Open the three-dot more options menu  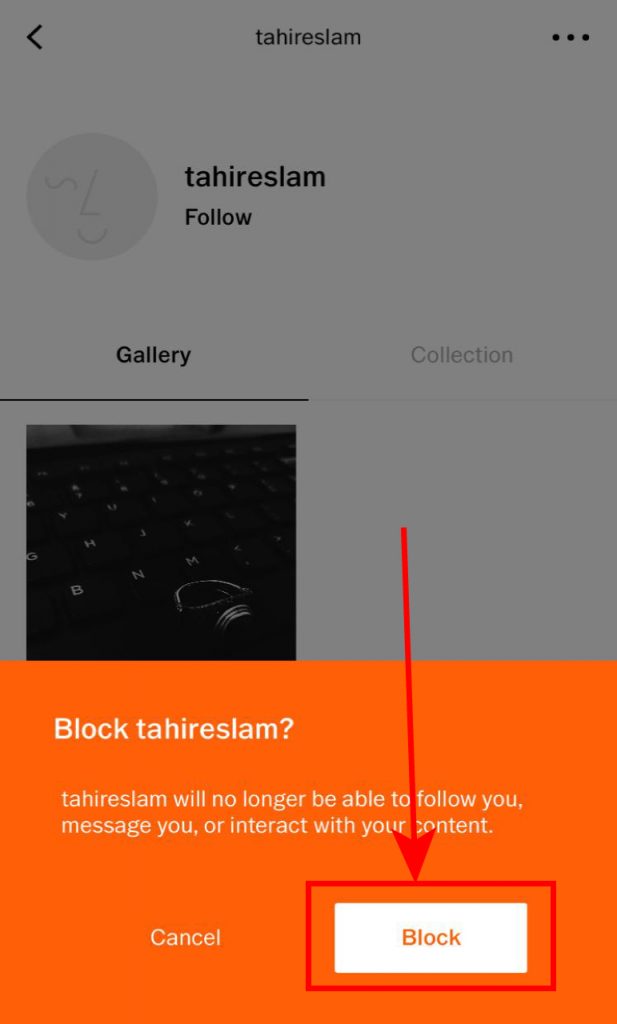pyautogui.click(x=570, y=37)
